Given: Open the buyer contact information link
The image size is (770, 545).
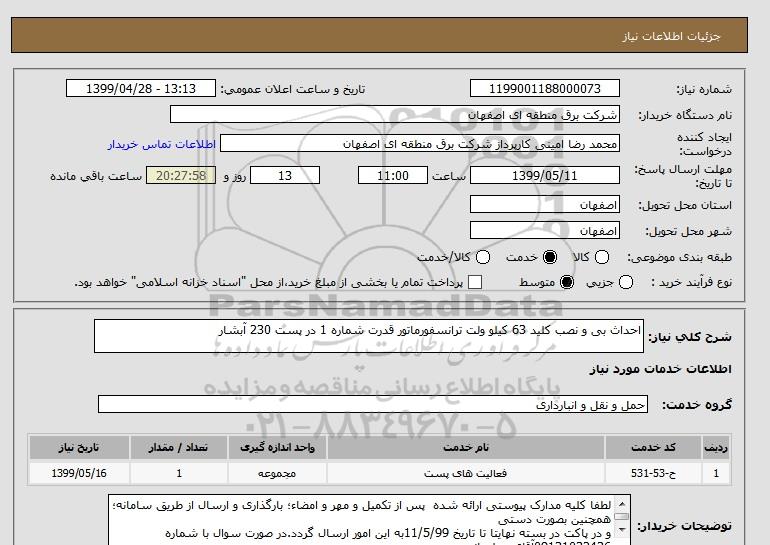Looking at the screenshot, I should pos(162,144).
